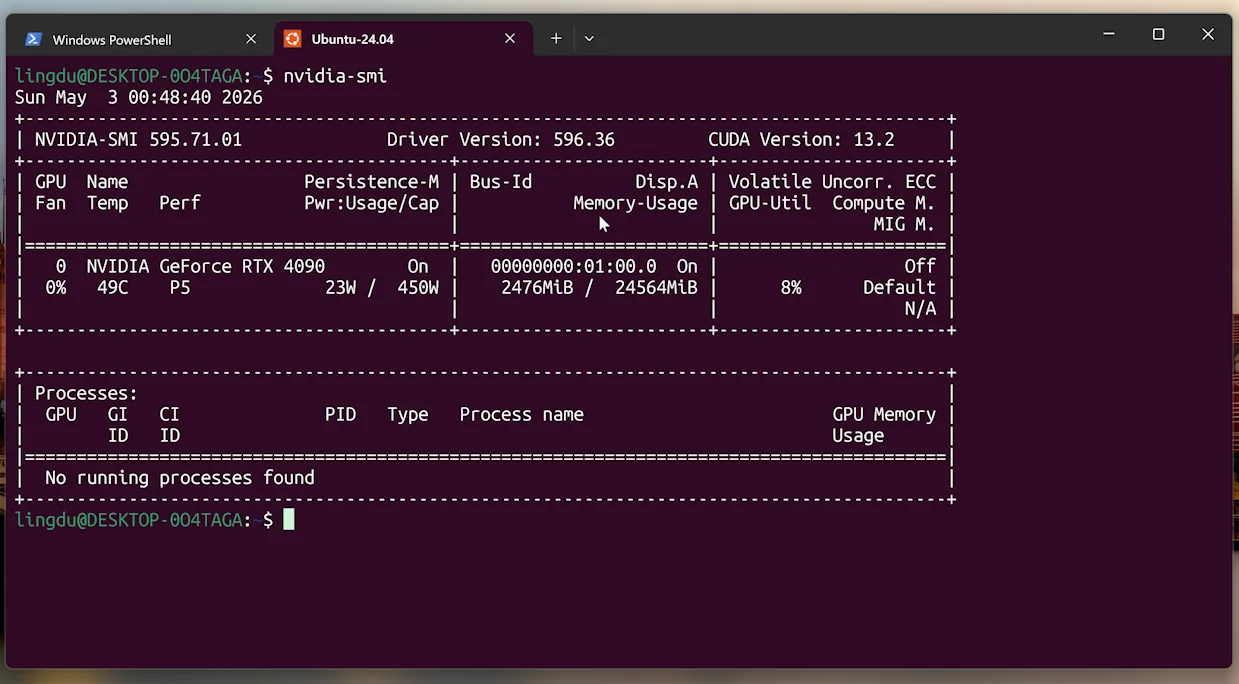
Task: Click No running processes found message
Action: click(180, 478)
